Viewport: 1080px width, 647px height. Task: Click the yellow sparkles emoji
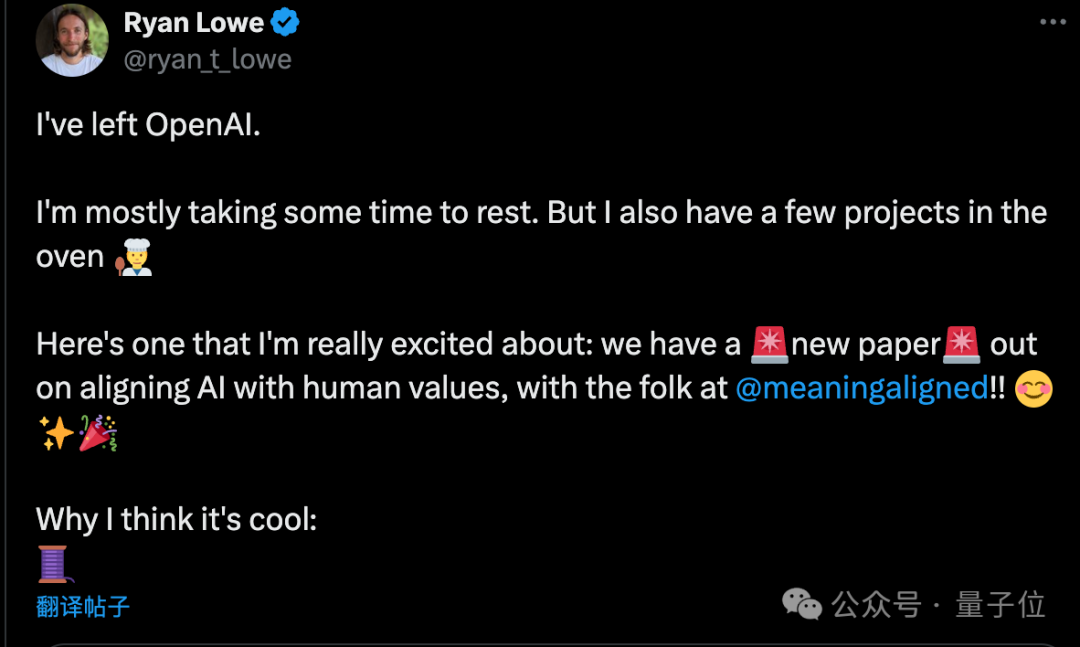pyautogui.click(x=54, y=432)
